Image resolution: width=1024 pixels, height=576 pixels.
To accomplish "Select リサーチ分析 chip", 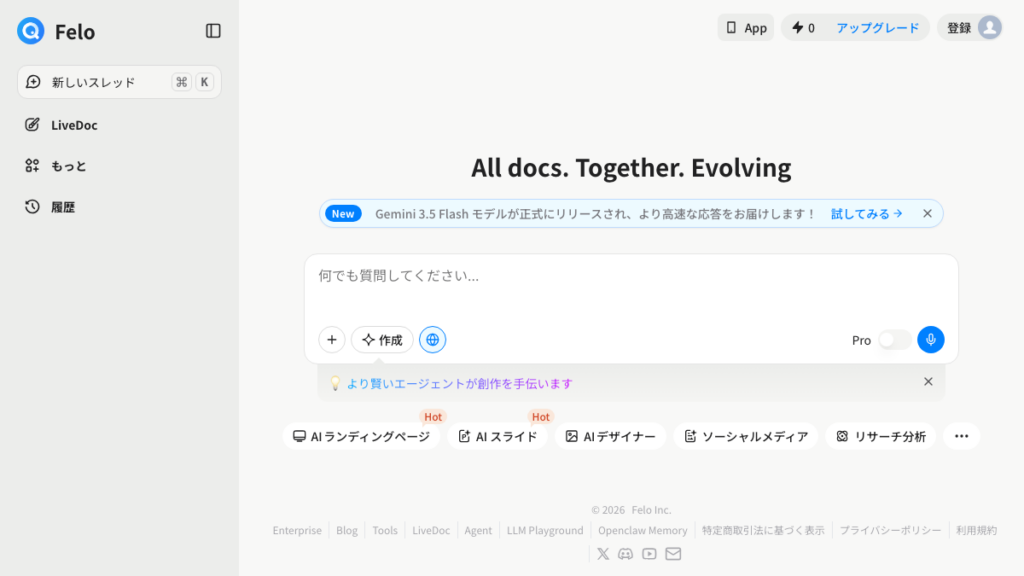I will 880,436.
